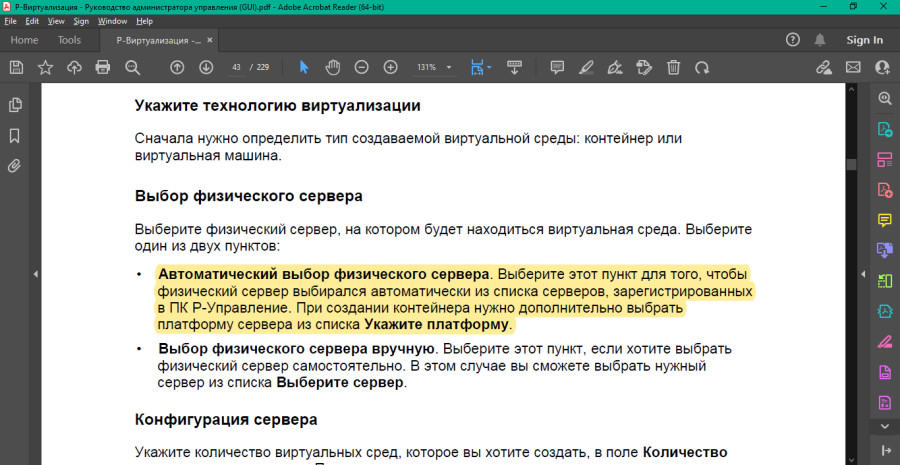The height and width of the screenshot is (465, 900).
Task: Go to the next page arrow
Action: pyautogui.click(x=206, y=67)
